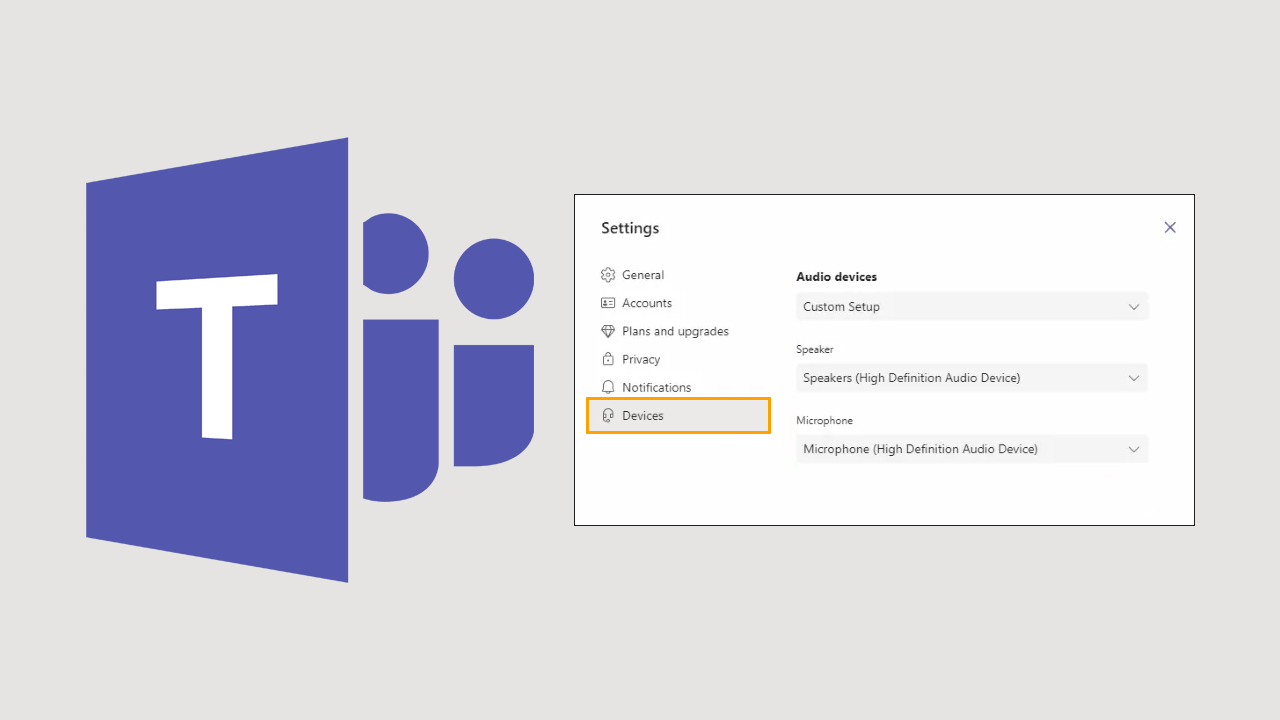Click the Plans and upgrades diamond icon
Image resolution: width=1280 pixels, height=720 pixels.
pyautogui.click(x=607, y=331)
